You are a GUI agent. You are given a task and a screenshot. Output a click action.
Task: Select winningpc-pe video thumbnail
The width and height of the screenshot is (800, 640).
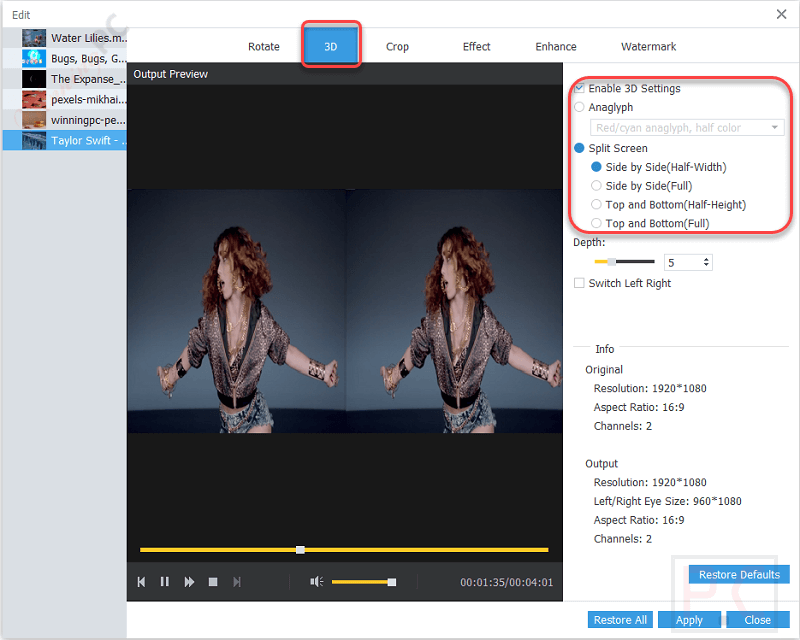(x=34, y=120)
